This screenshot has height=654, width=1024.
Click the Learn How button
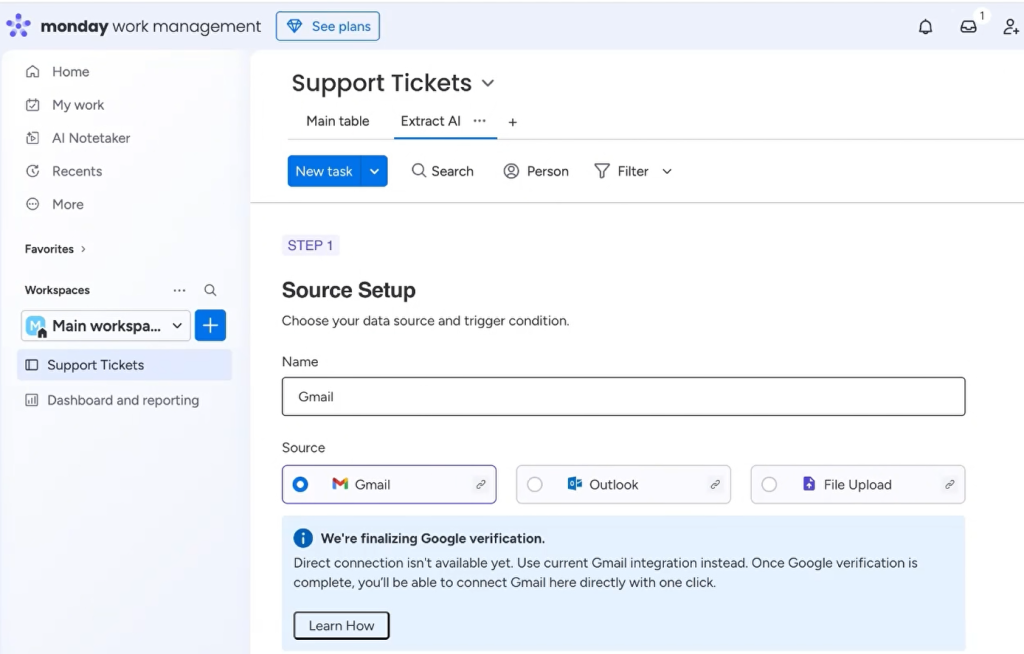[x=341, y=626]
